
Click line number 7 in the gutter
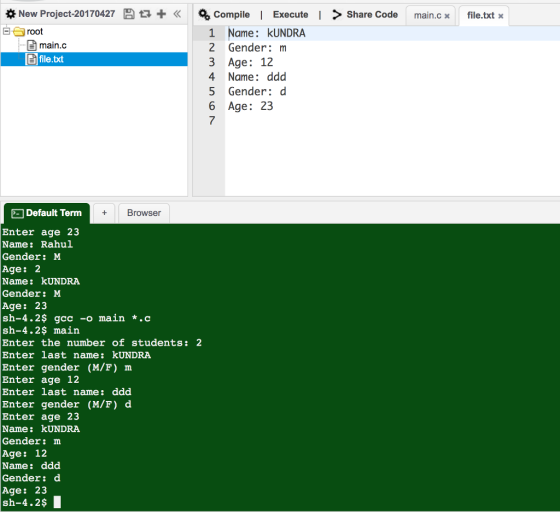click(212, 121)
